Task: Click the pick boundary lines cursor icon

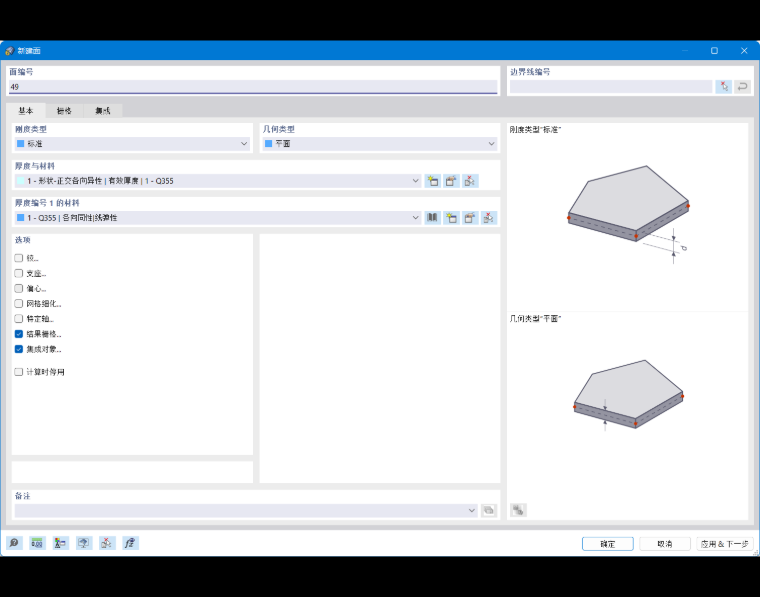Action: tap(724, 87)
